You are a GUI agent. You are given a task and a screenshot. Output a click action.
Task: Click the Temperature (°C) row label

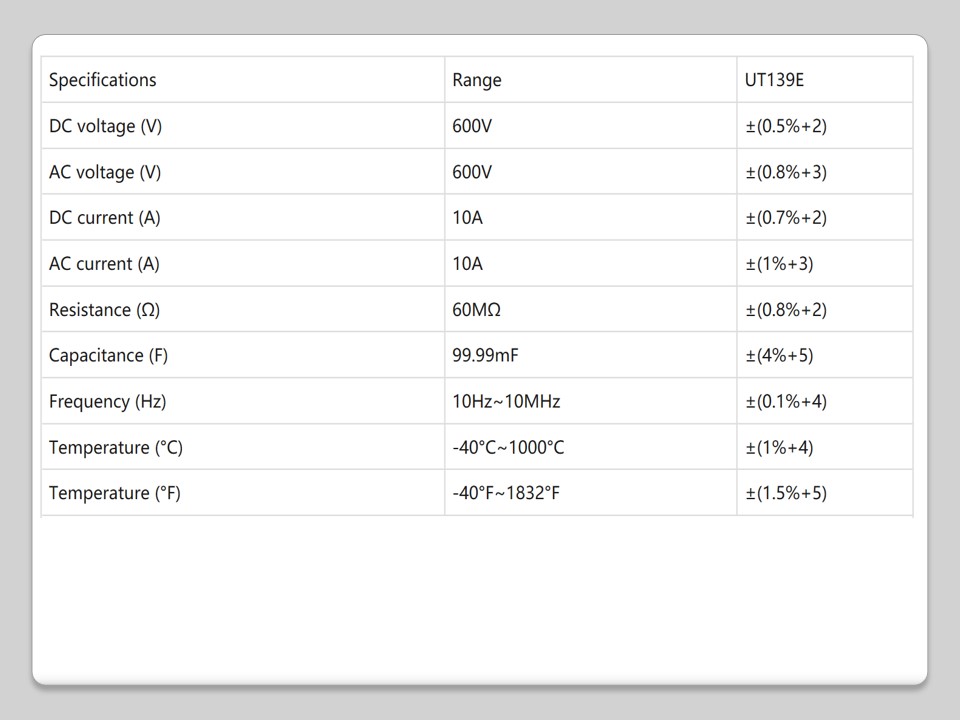click(115, 448)
